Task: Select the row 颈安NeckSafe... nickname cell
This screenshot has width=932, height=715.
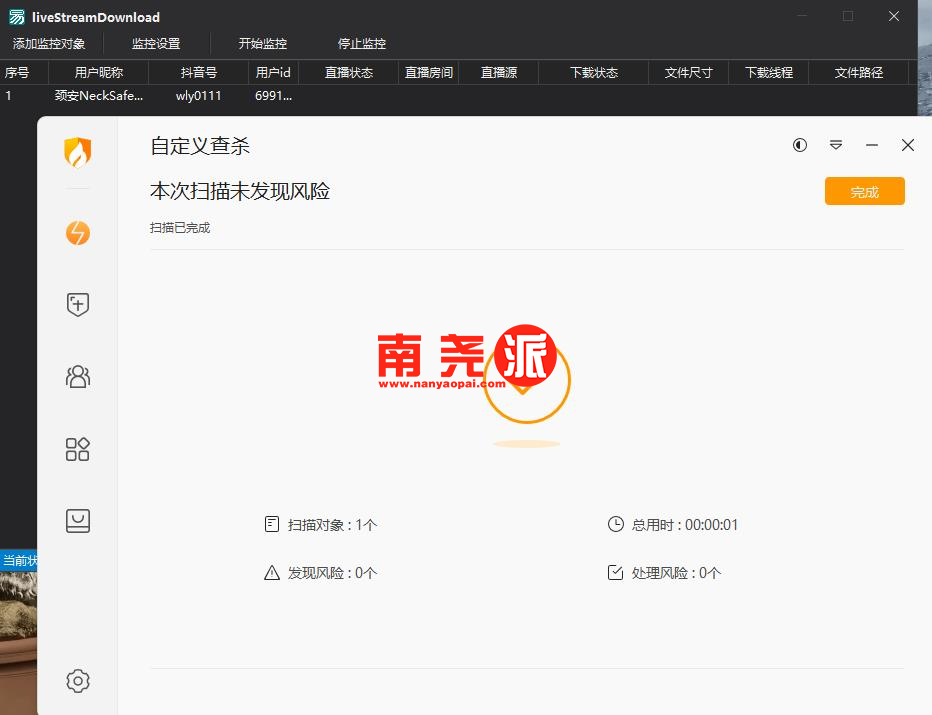Action: click(x=99, y=96)
